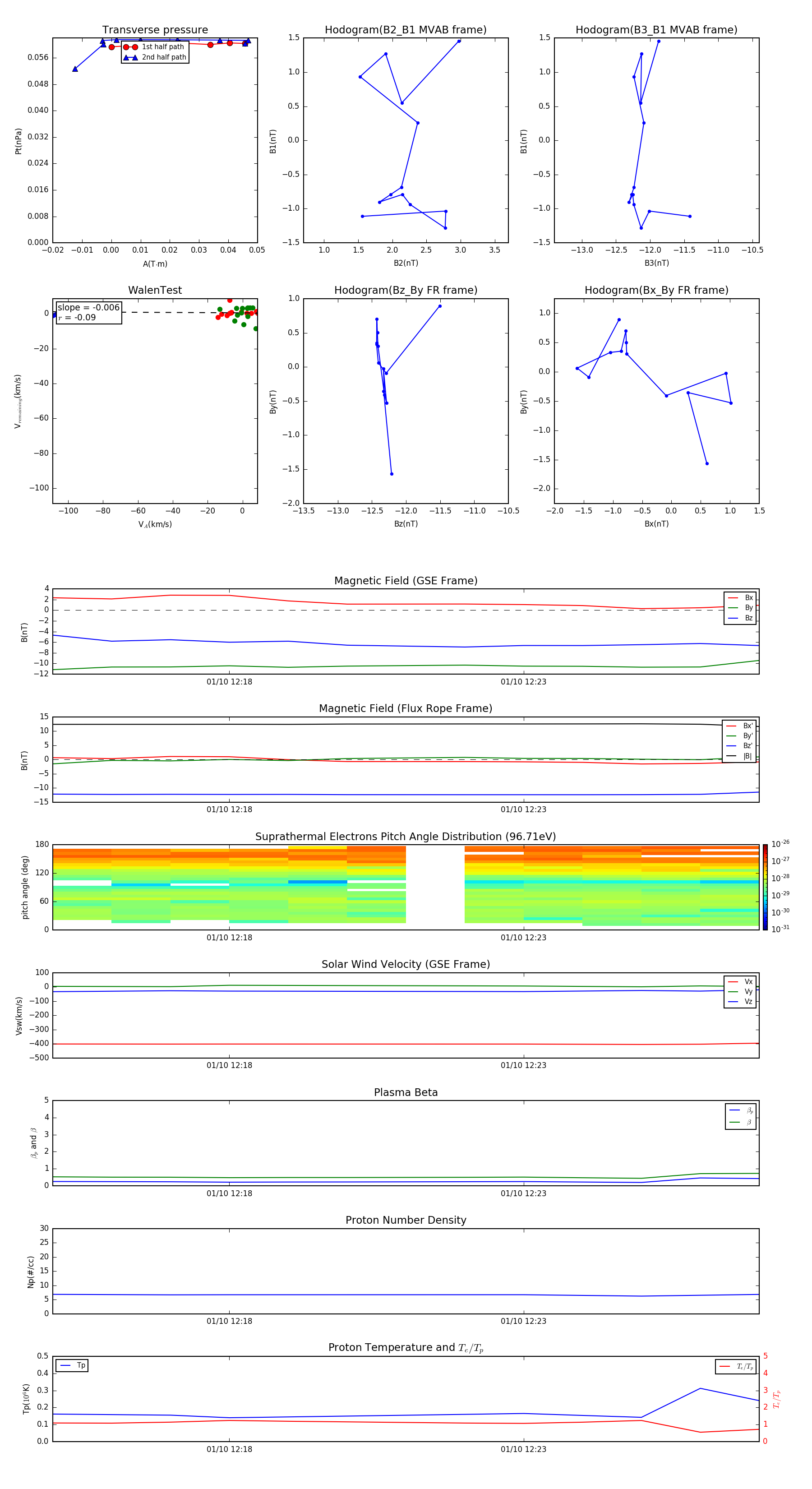Click the data gap in pitch angle spectrogram
This screenshot has height=1489, width=812.
tap(435, 887)
